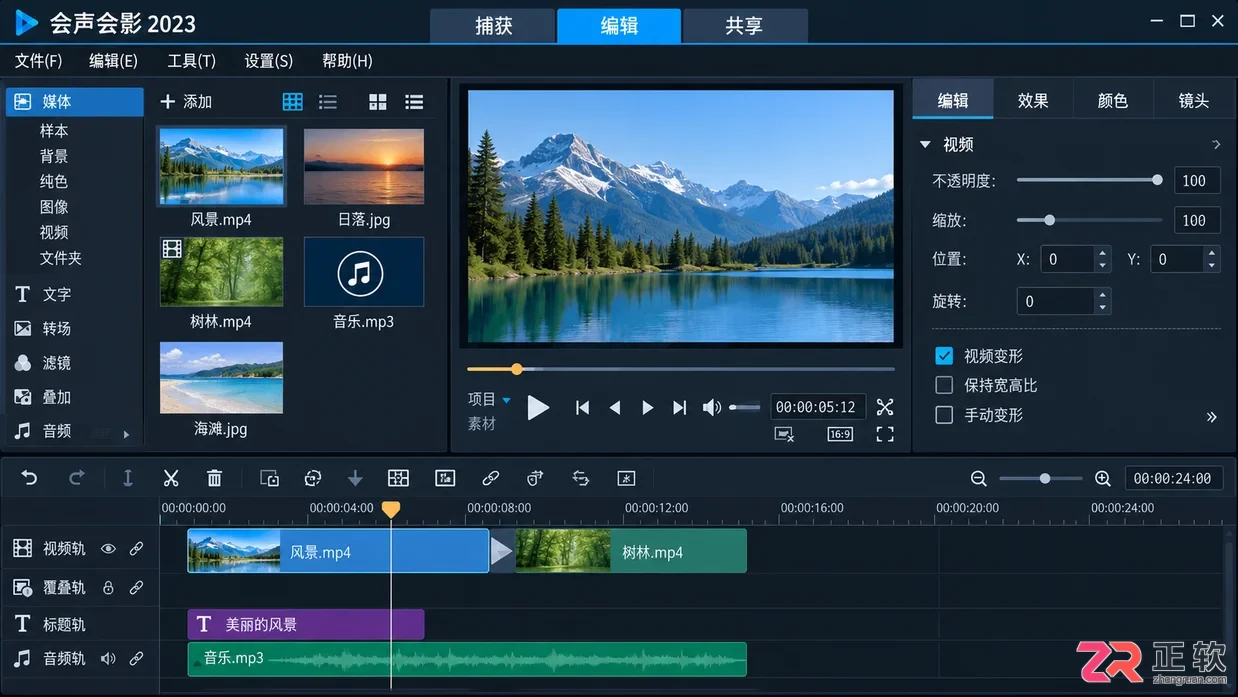This screenshot has width=1238, height=697.
Task: Click the undo arrow in timeline toolbar
Action: [29, 478]
